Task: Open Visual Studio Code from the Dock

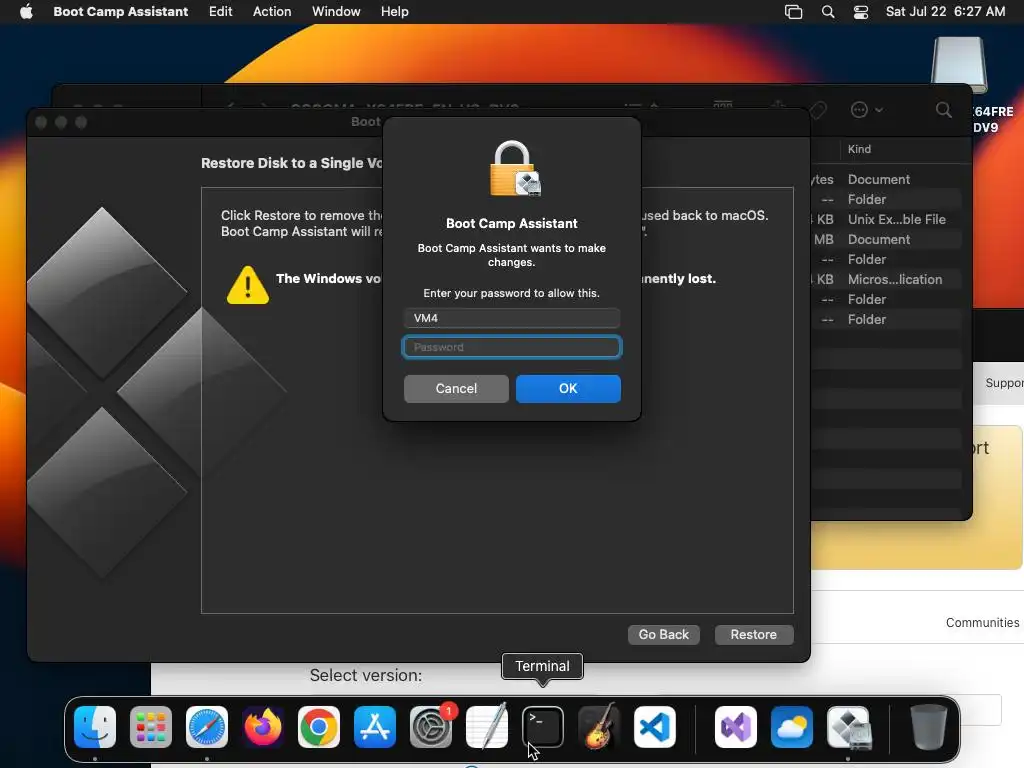Action: 655,727
